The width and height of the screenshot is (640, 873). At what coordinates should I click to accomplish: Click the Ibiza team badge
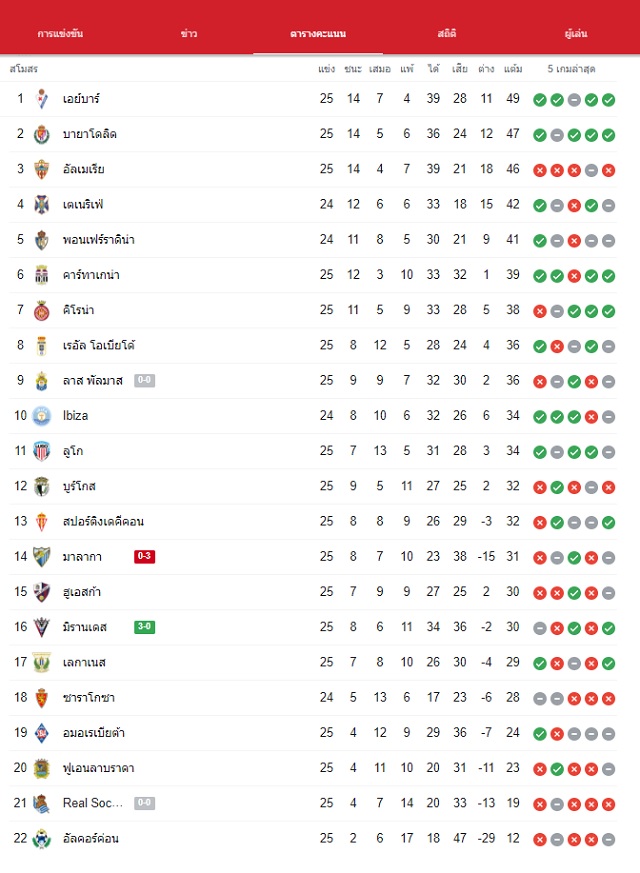pos(42,416)
